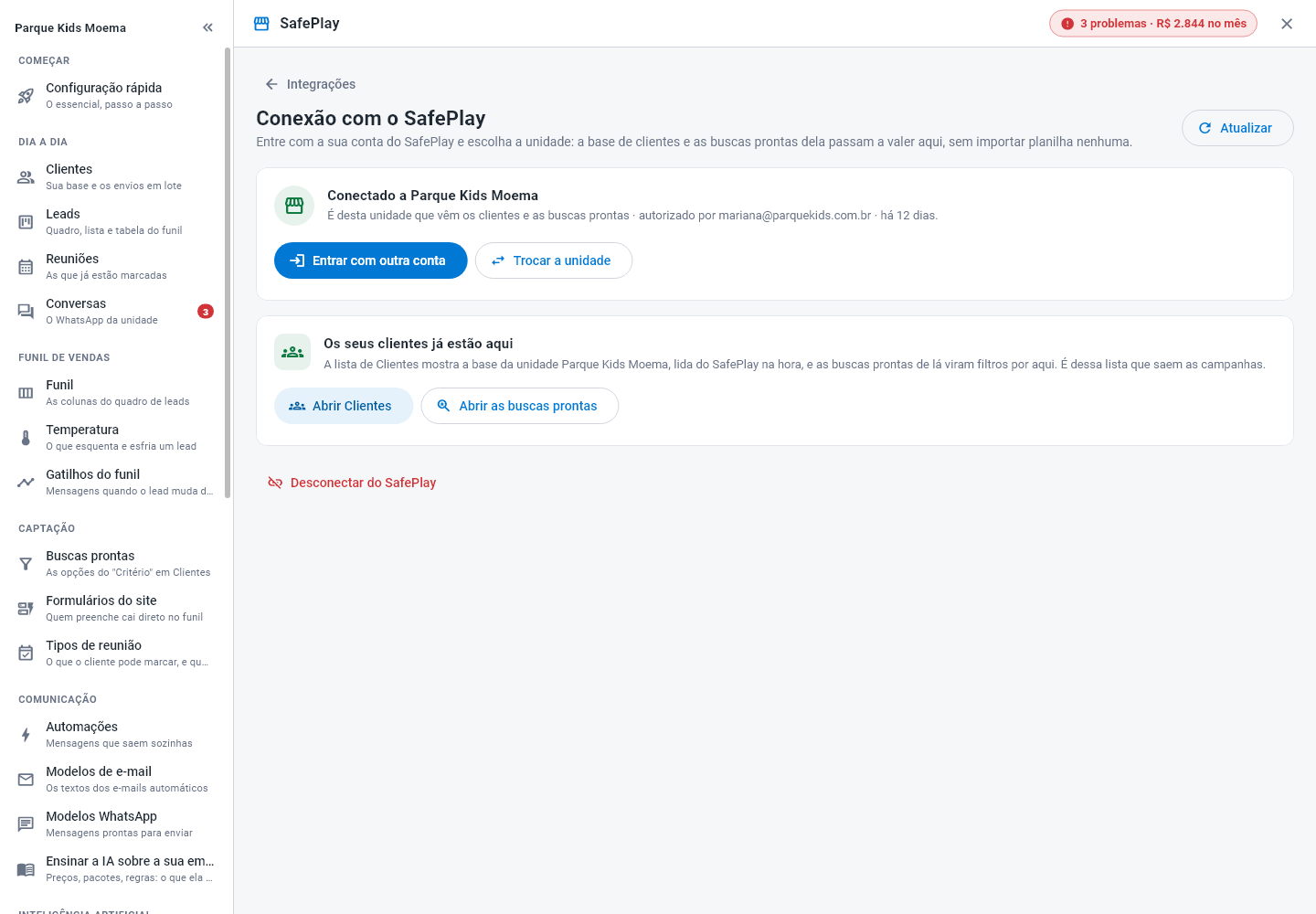
Task: Open the 3 problemas R$ 2.844 pill
Action: 1153,24
